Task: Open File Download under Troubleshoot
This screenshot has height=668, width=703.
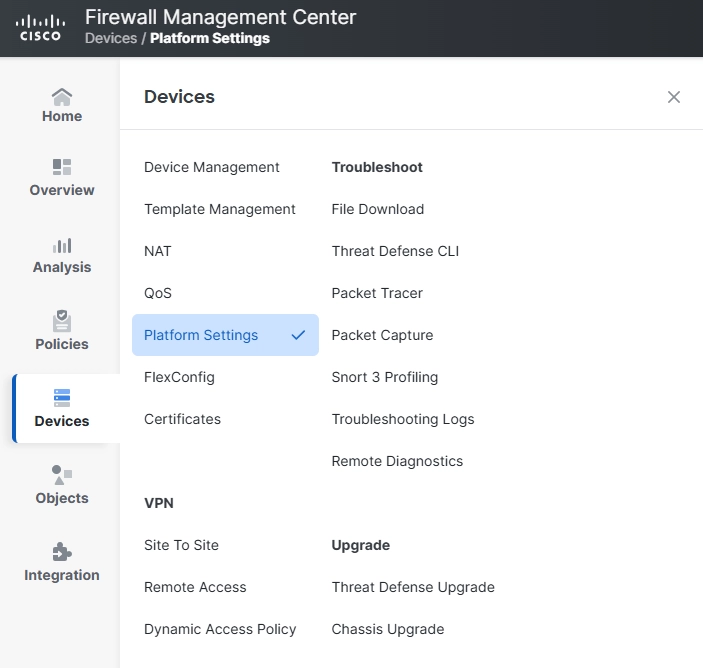Action: tap(378, 209)
